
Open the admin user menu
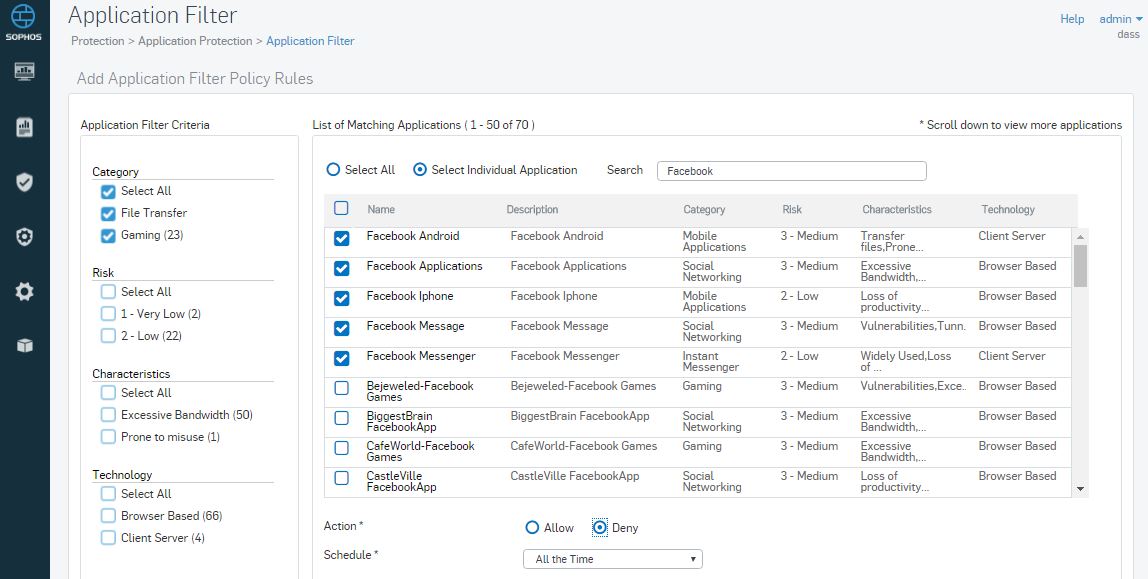point(1121,19)
